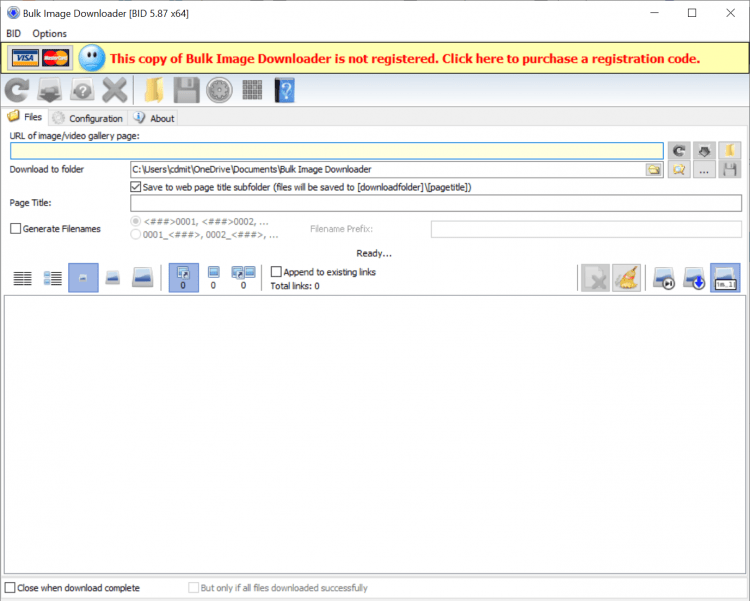The height and width of the screenshot is (601, 750).
Task: Open the BID menu
Action: pyautogui.click(x=13, y=33)
